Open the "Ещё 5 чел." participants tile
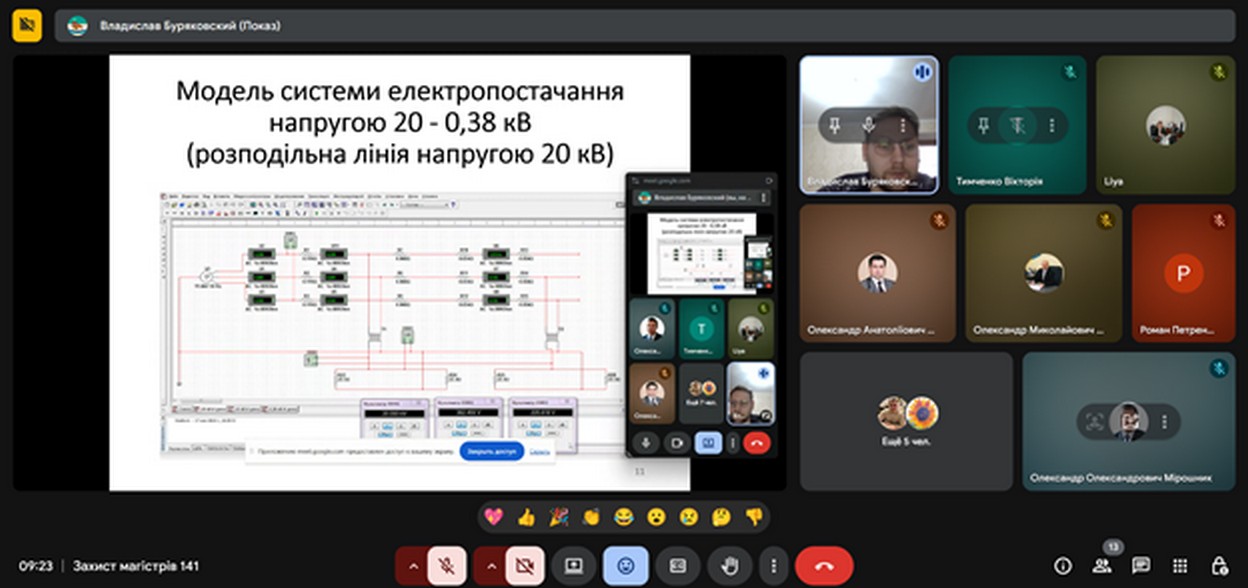 [x=906, y=420]
